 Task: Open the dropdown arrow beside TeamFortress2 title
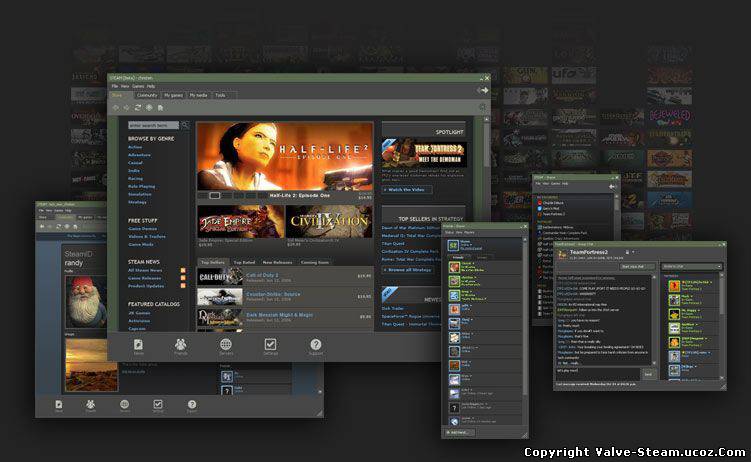tap(633, 252)
